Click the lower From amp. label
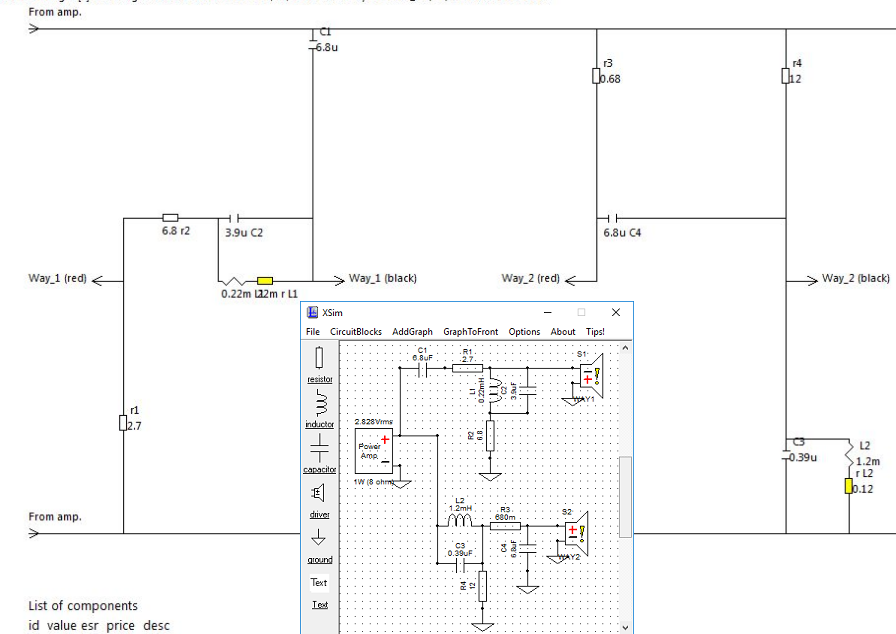This screenshot has width=896, height=634. 55,517
